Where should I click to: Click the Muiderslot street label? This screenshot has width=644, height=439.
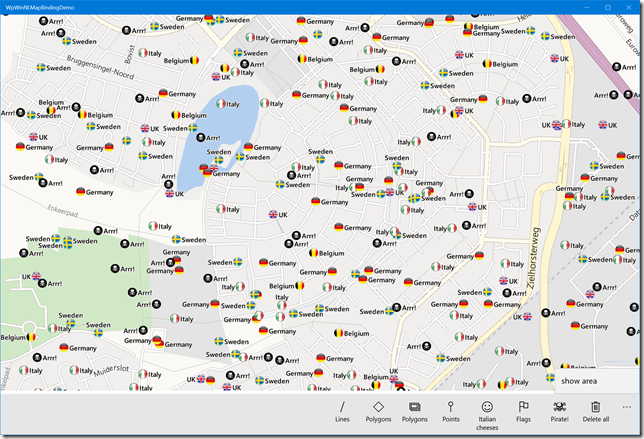click(111, 370)
